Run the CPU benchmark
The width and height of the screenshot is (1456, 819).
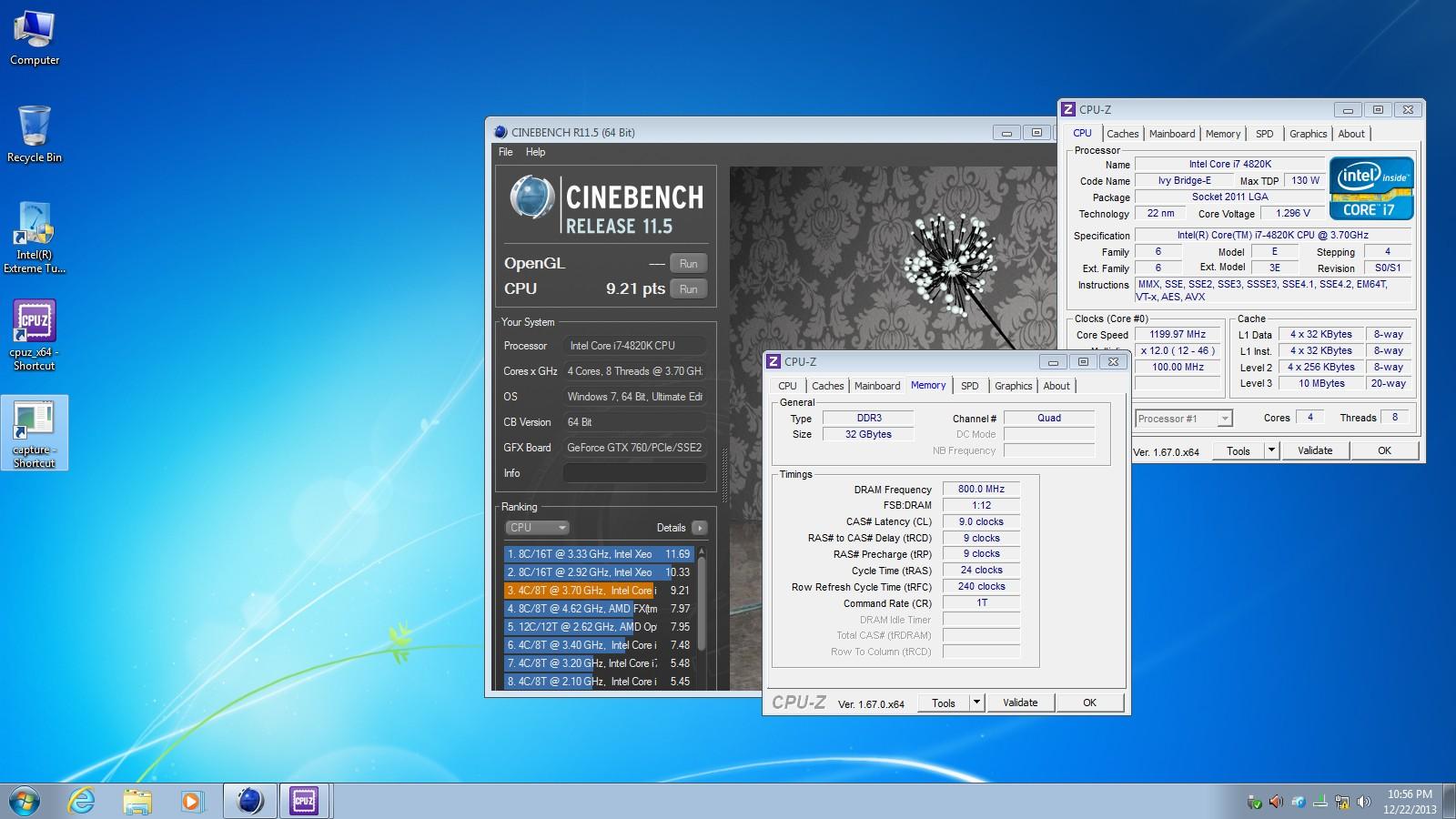(689, 289)
